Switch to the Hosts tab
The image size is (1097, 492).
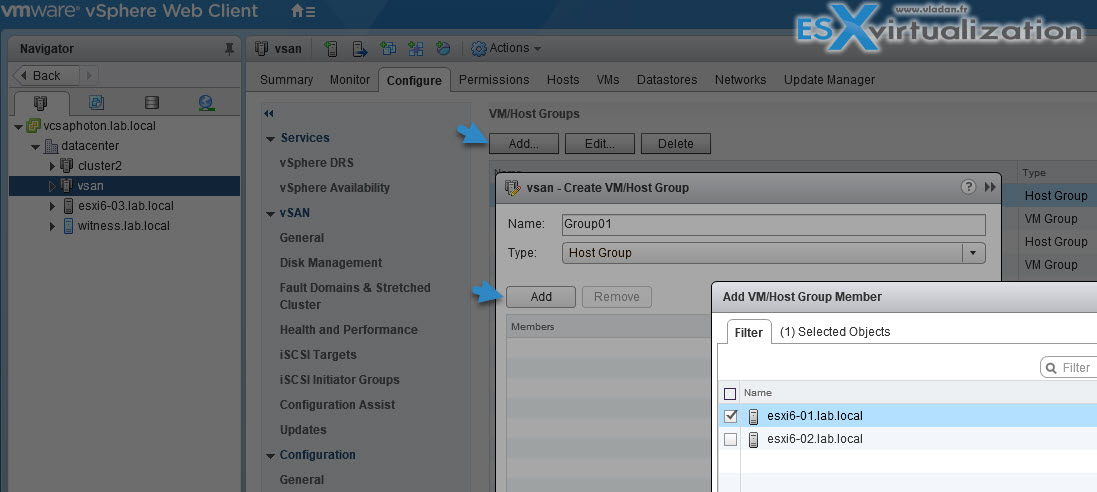(x=563, y=80)
